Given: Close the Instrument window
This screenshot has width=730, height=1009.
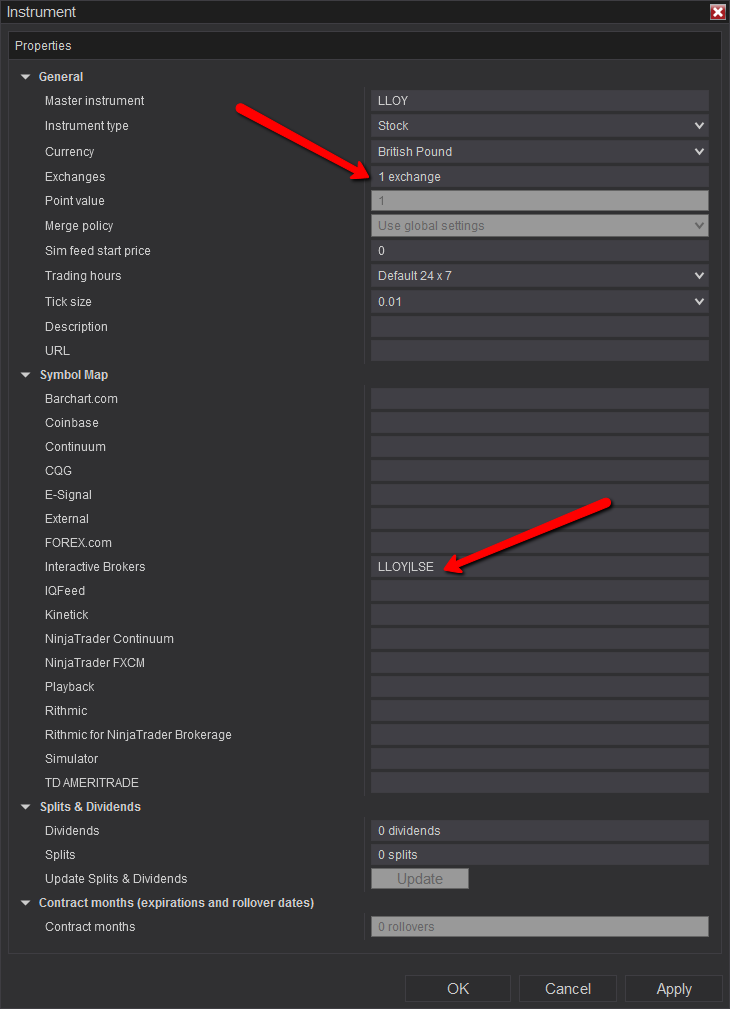Looking at the screenshot, I should click(x=717, y=12).
